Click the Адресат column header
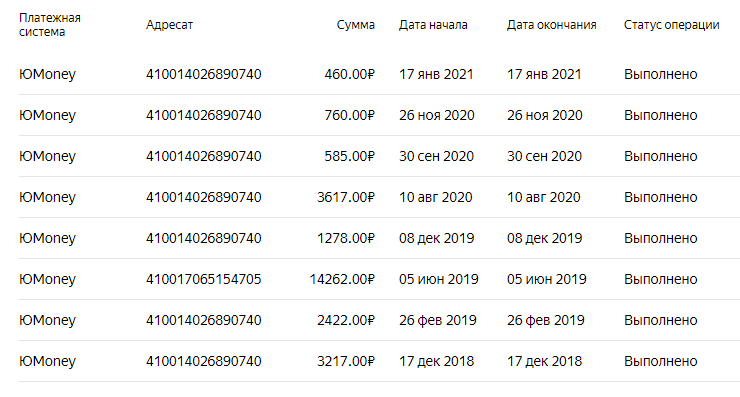740x397 pixels. point(169,25)
